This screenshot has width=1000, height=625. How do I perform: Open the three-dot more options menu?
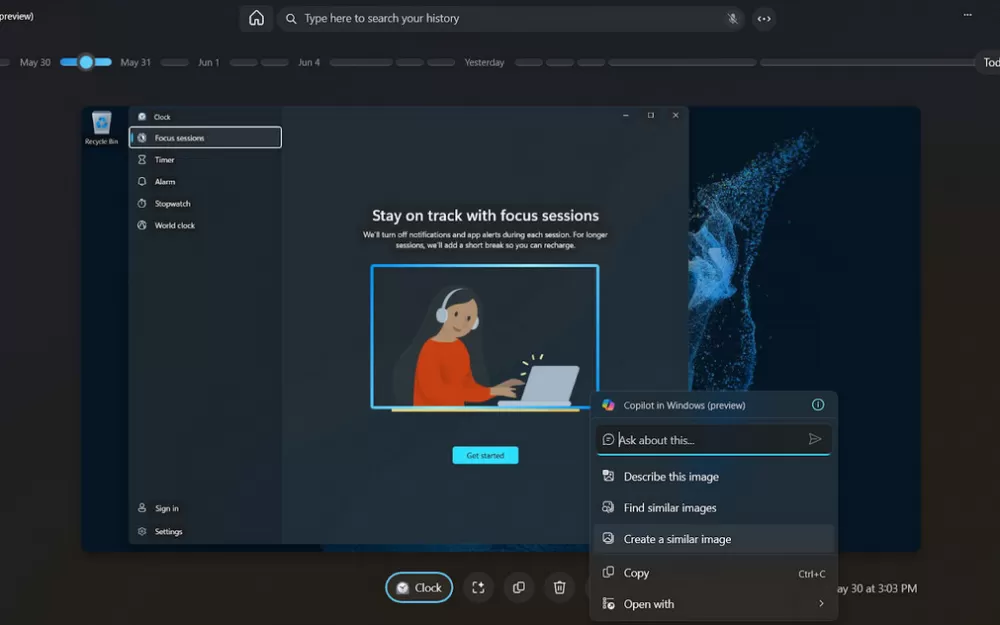[x=967, y=15]
